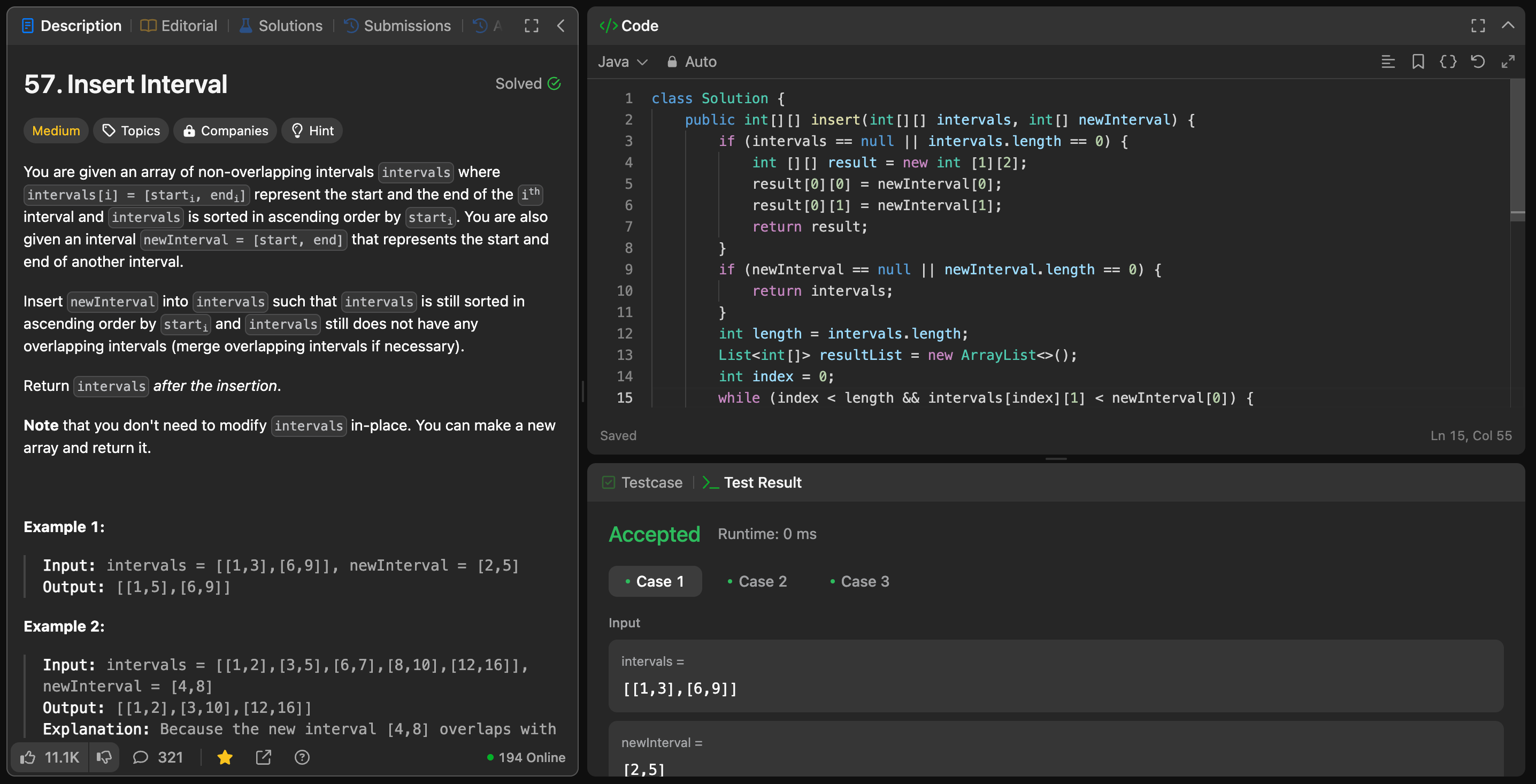This screenshot has width=1536, height=784.
Task: Click the Hint button
Action: tap(312, 130)
